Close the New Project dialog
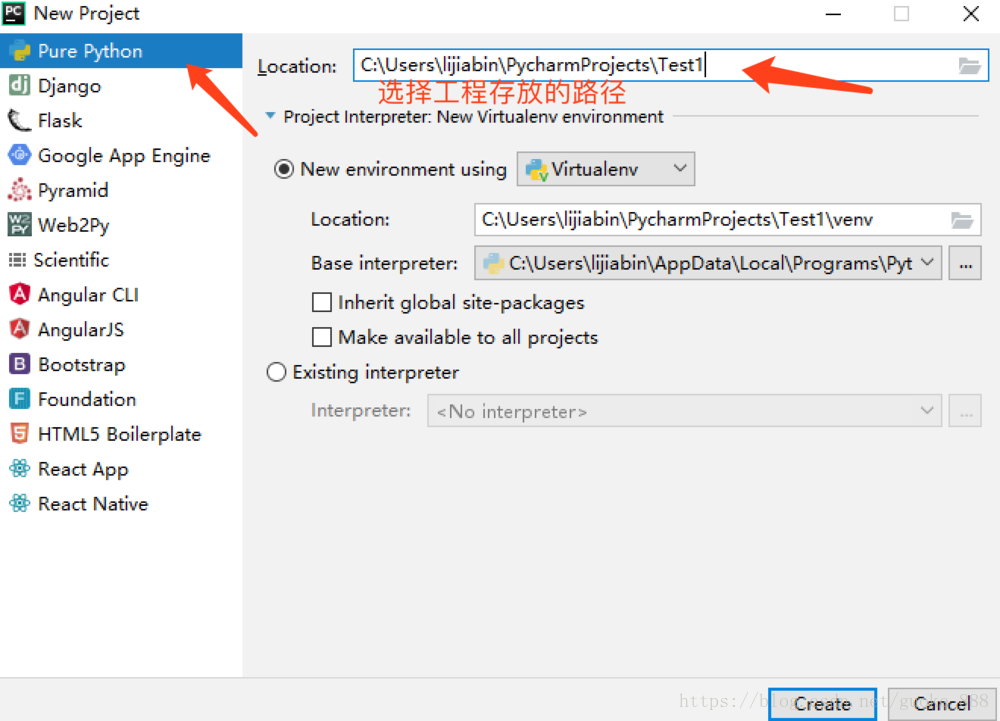The height and width of the screenshot is (721, 1000). (x=971, y=13)
